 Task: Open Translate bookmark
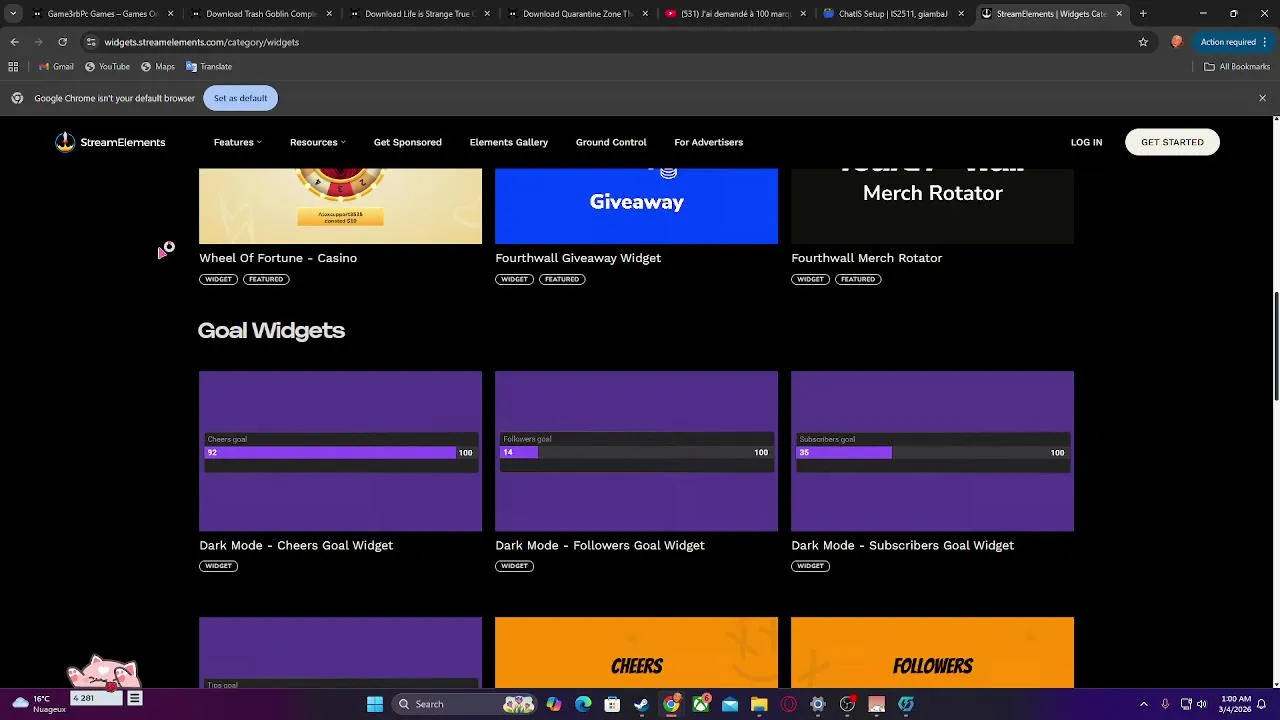click(x=209, y=66)
